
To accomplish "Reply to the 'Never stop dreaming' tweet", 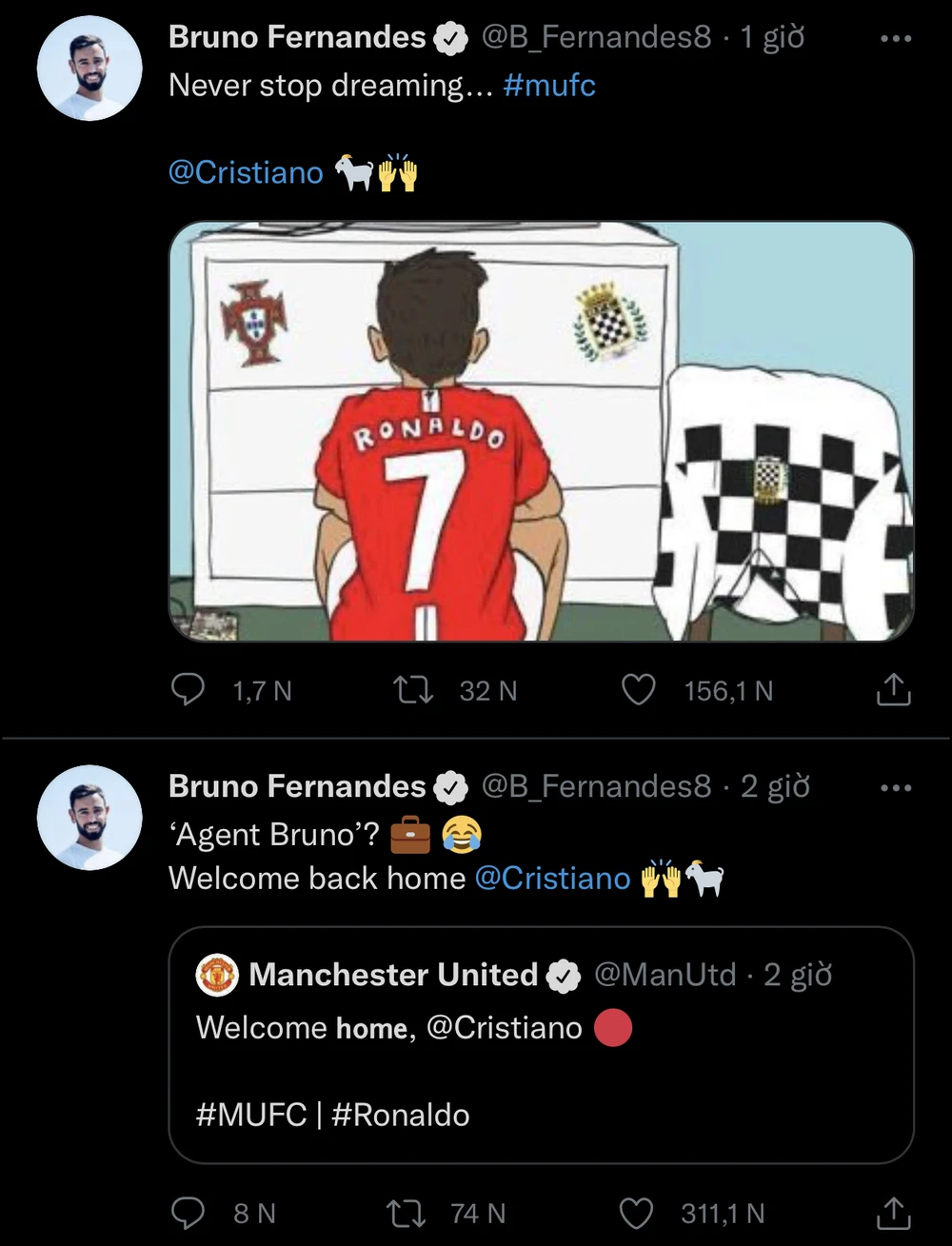I will point(188,690).
